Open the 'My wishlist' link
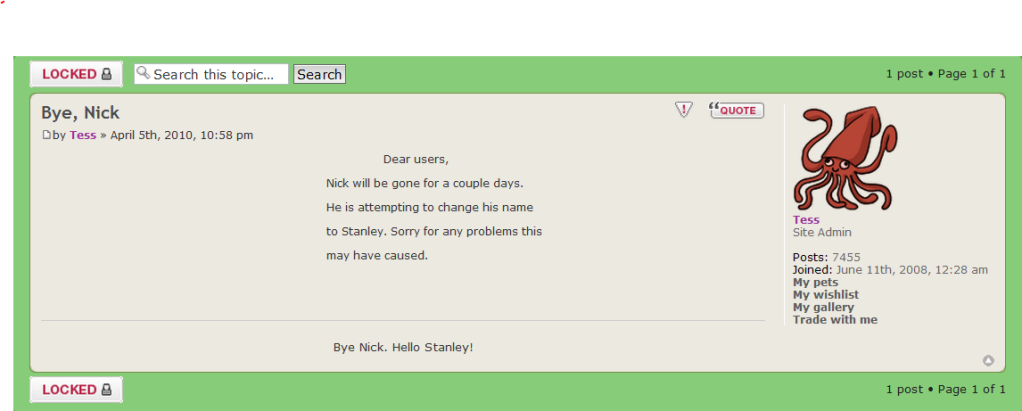1022x411 pixels. 825,295
